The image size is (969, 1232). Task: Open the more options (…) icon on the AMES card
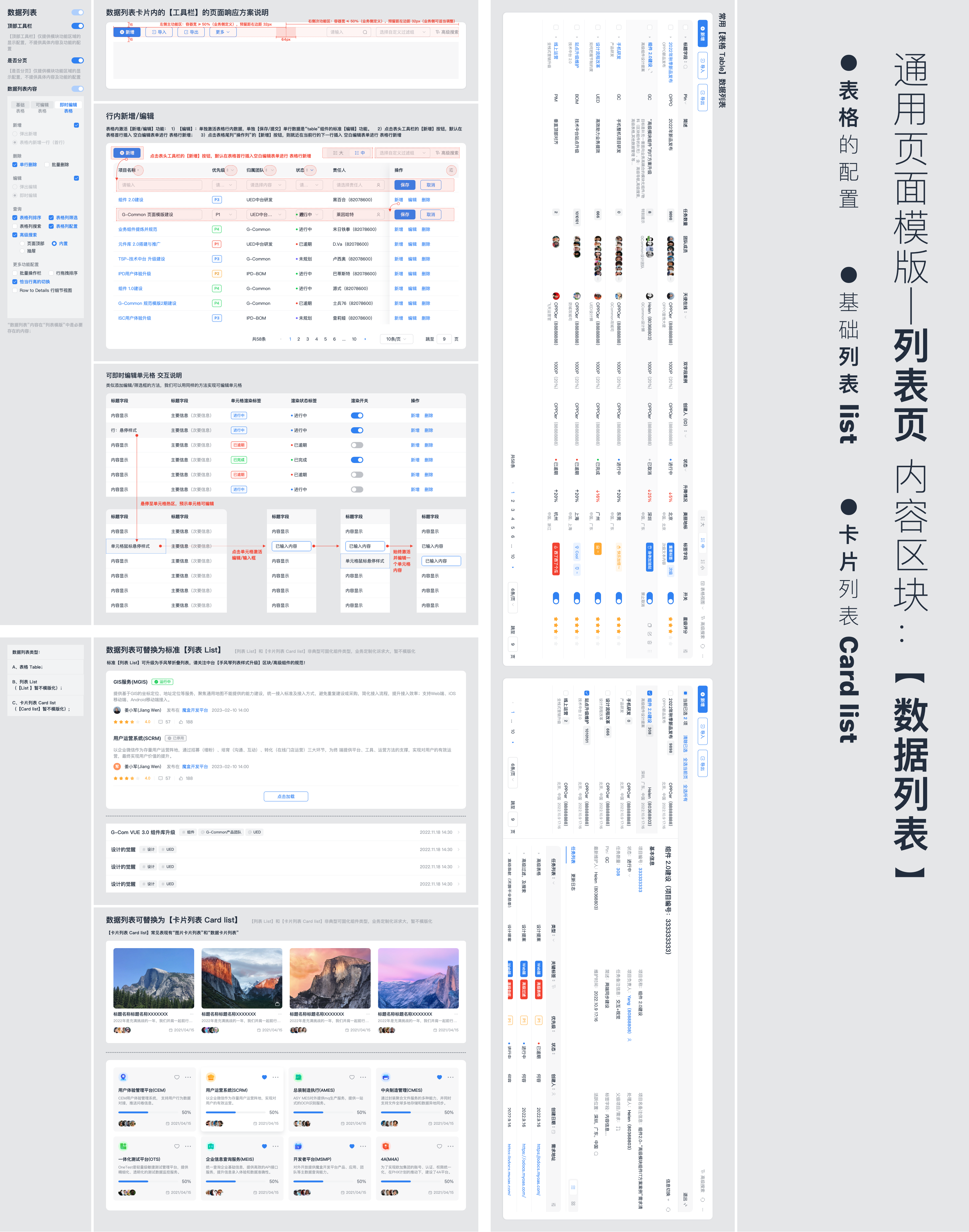point(362,1077)
